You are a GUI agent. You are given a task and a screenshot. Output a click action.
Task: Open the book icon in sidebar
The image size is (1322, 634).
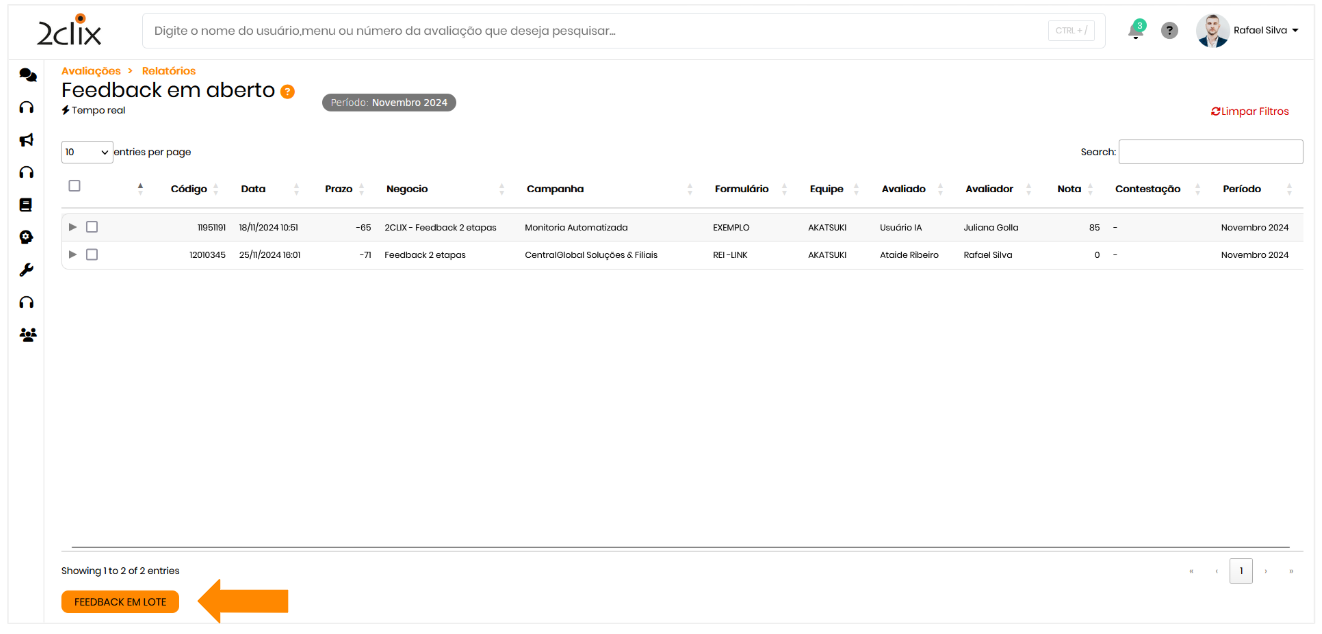pos(27,205)
